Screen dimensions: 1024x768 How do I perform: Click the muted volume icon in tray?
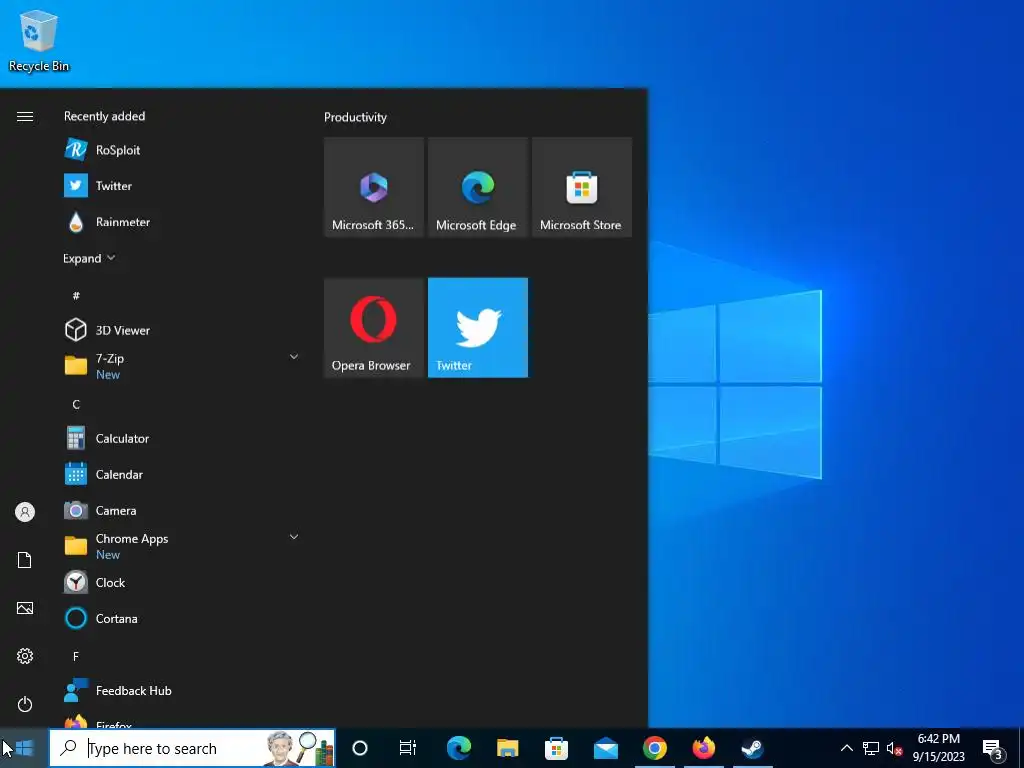pos(895,748)
